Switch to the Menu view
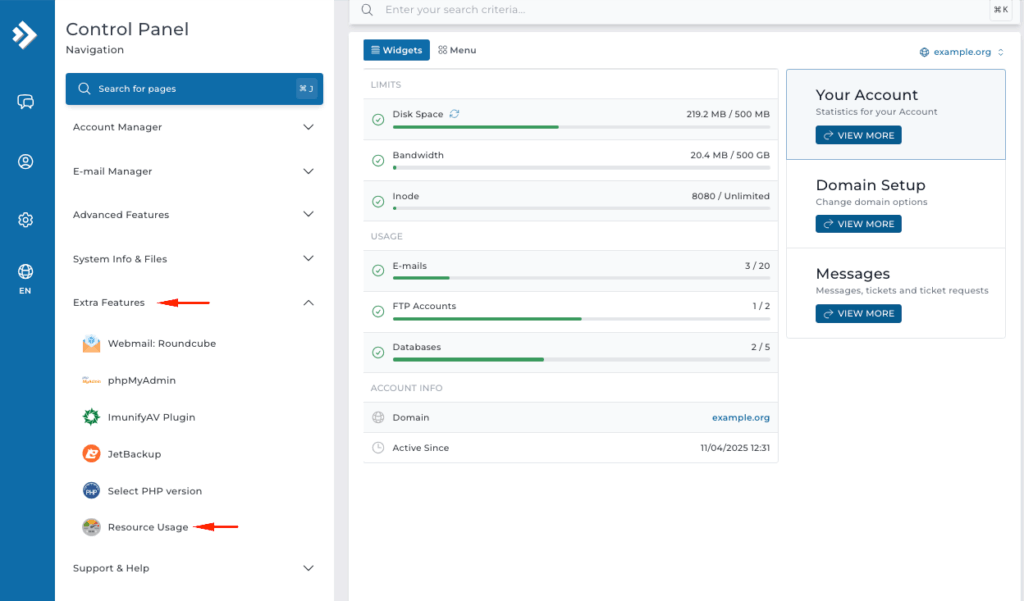Image resolution: width=1024 pixels, height=601 pixels. click(x=456, y=49)
